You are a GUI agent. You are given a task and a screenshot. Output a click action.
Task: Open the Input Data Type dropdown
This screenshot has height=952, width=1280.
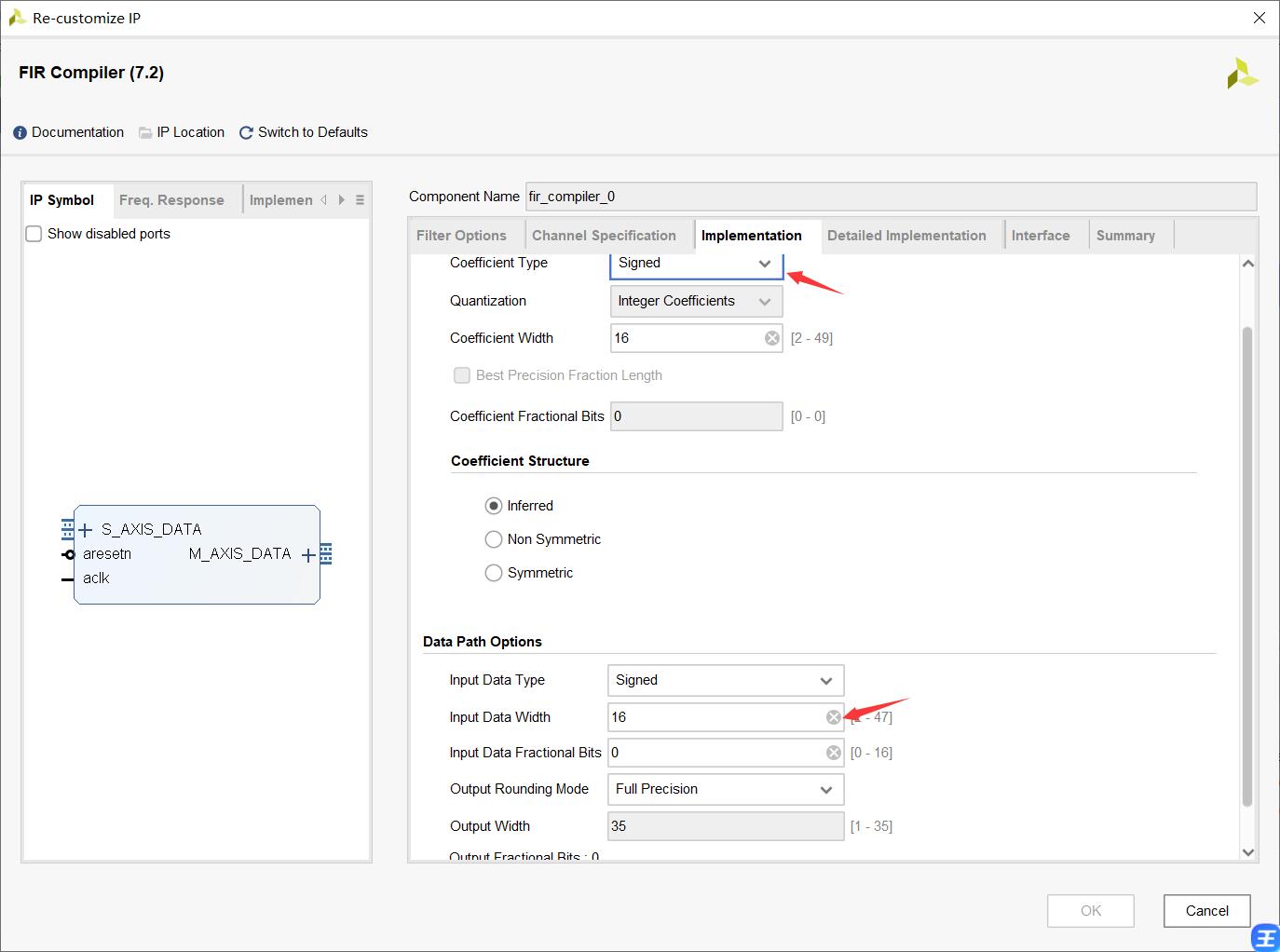(x=726, y=680)
